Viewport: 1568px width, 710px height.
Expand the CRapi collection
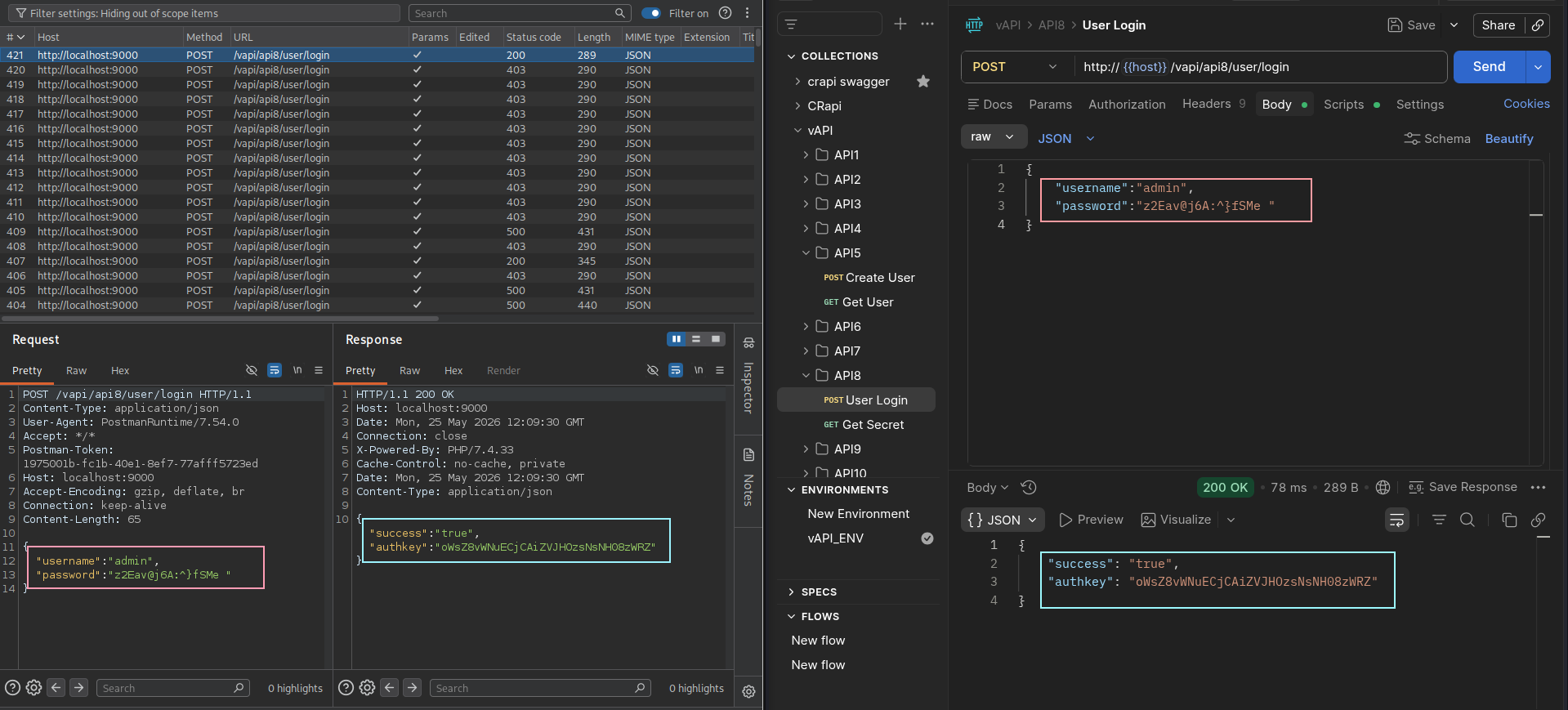pyautogui.click(x=797, y=105)
